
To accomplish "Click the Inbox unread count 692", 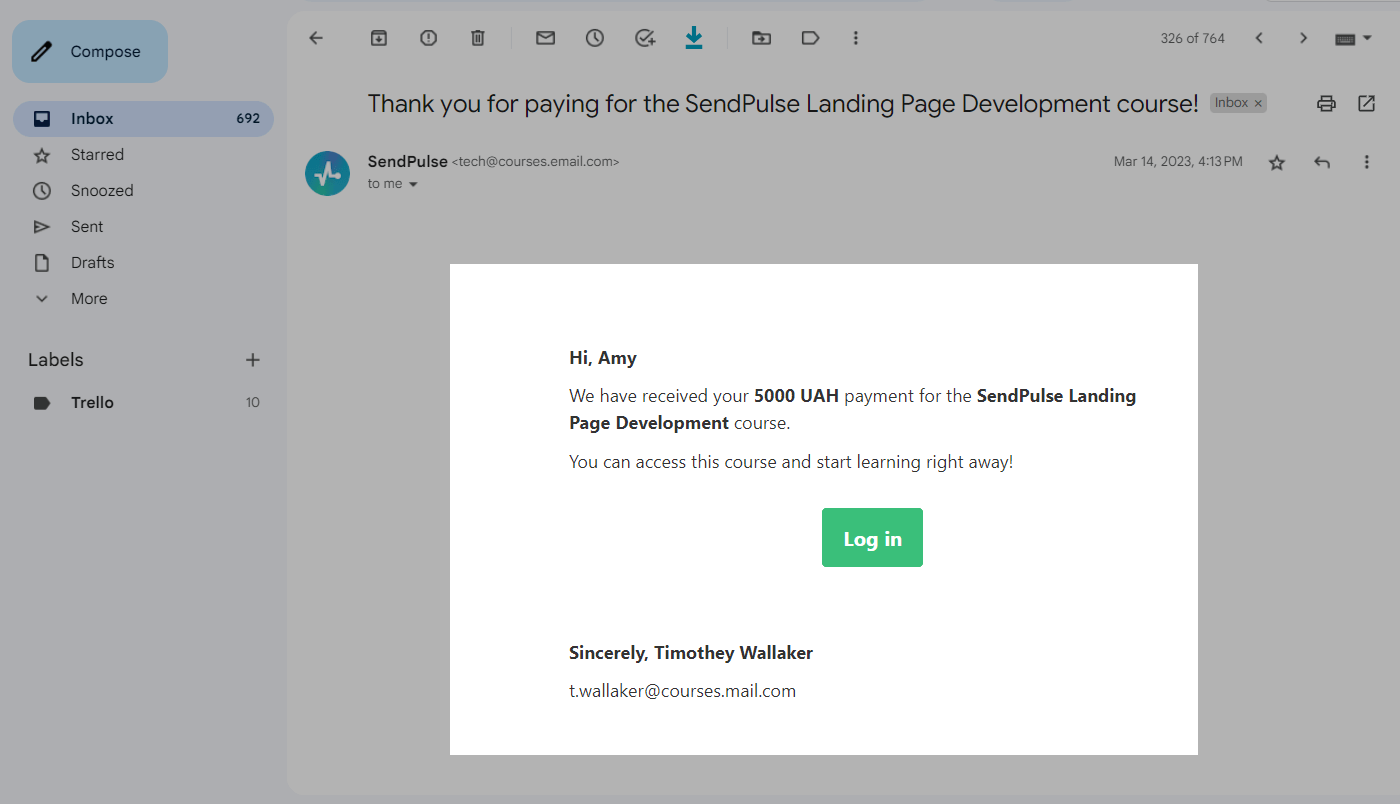I will point(248,118).
